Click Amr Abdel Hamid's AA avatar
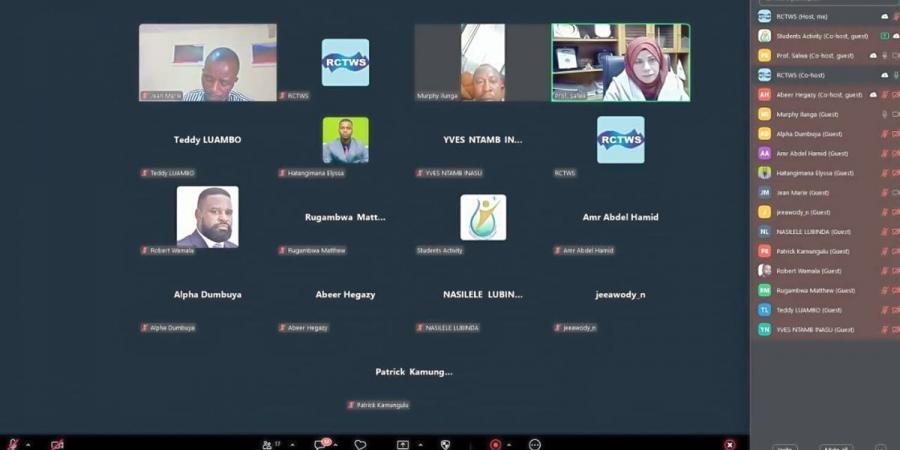The height and width of the screenshot is (450, 900). pos(765,153)
